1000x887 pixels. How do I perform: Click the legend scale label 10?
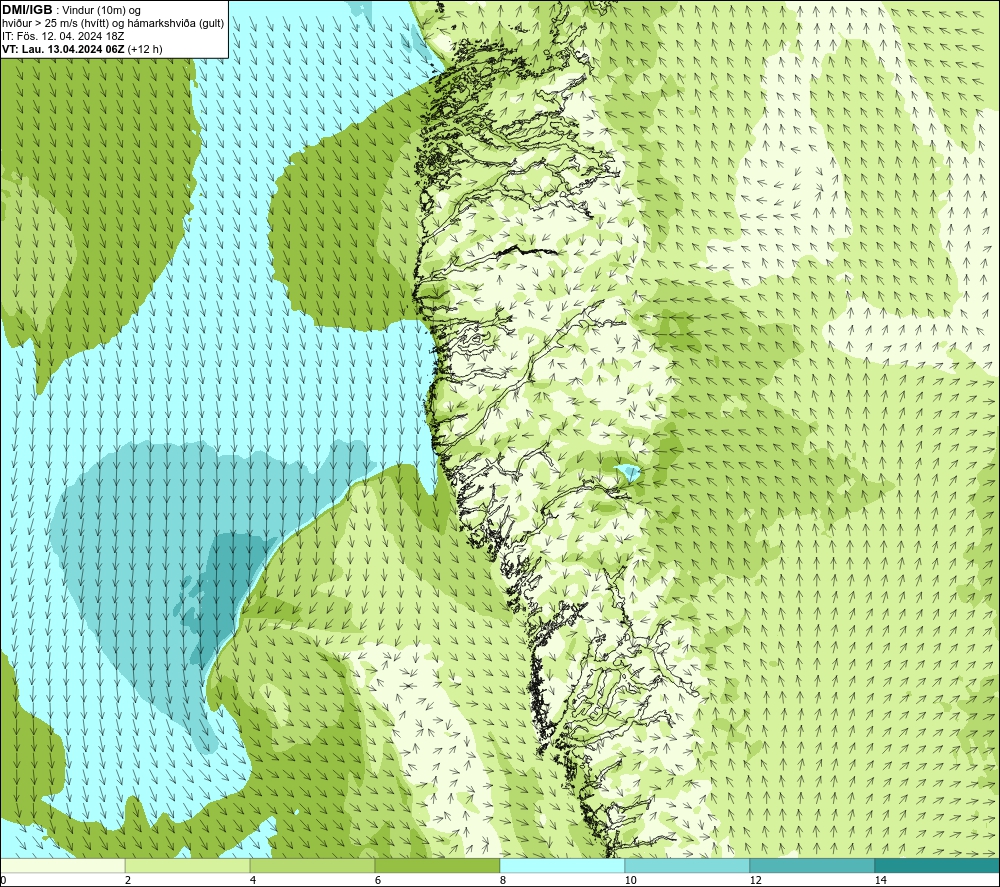pyautogui.click(x=630, y=880)
